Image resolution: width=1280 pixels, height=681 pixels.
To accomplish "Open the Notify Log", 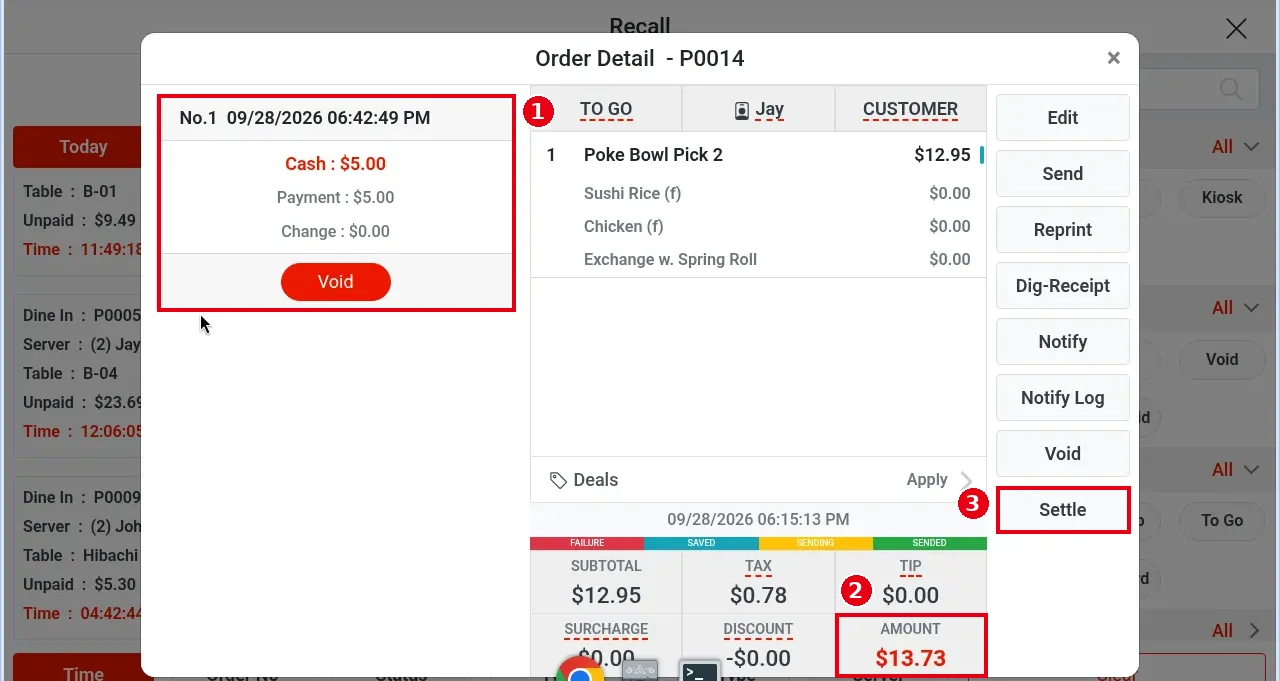I will [x=1063, y=398].
